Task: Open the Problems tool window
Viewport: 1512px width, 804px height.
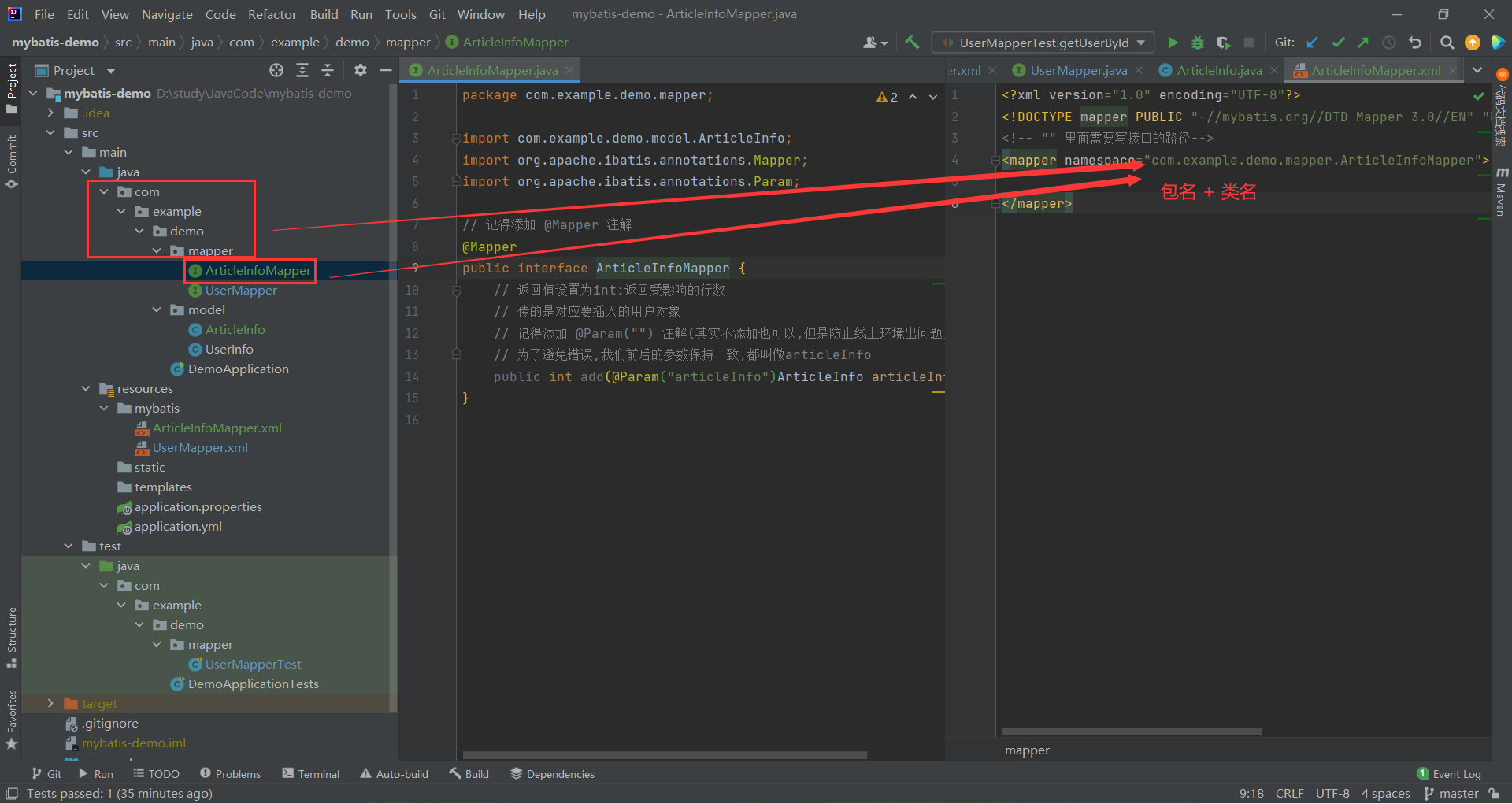Action: click(230, 774)
